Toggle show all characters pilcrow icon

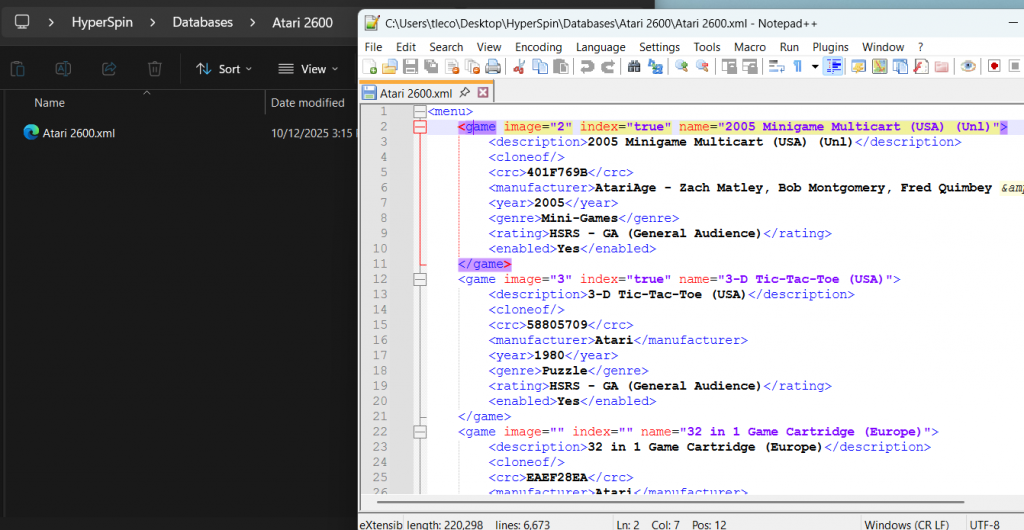point(797,67)
